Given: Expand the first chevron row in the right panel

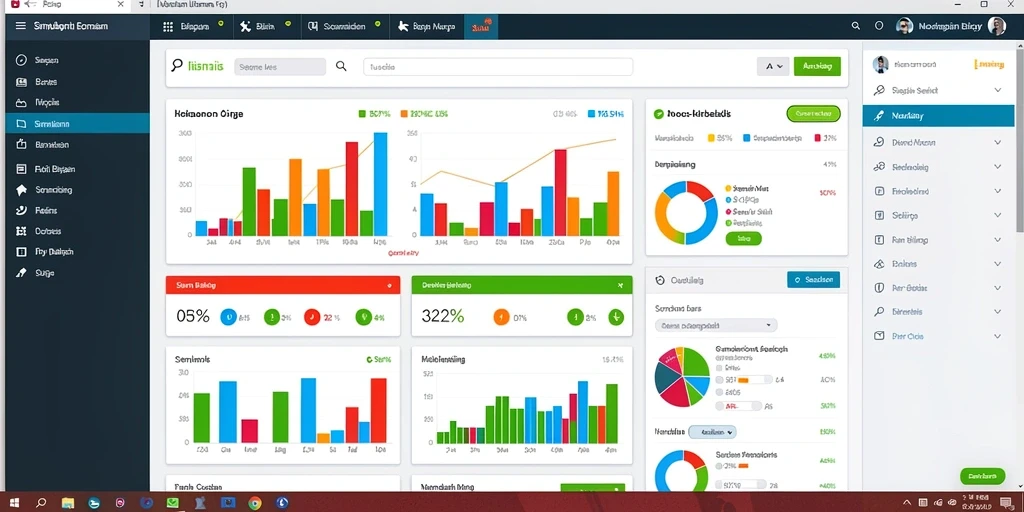Looking at the screenshot, I should click(938, 90).
